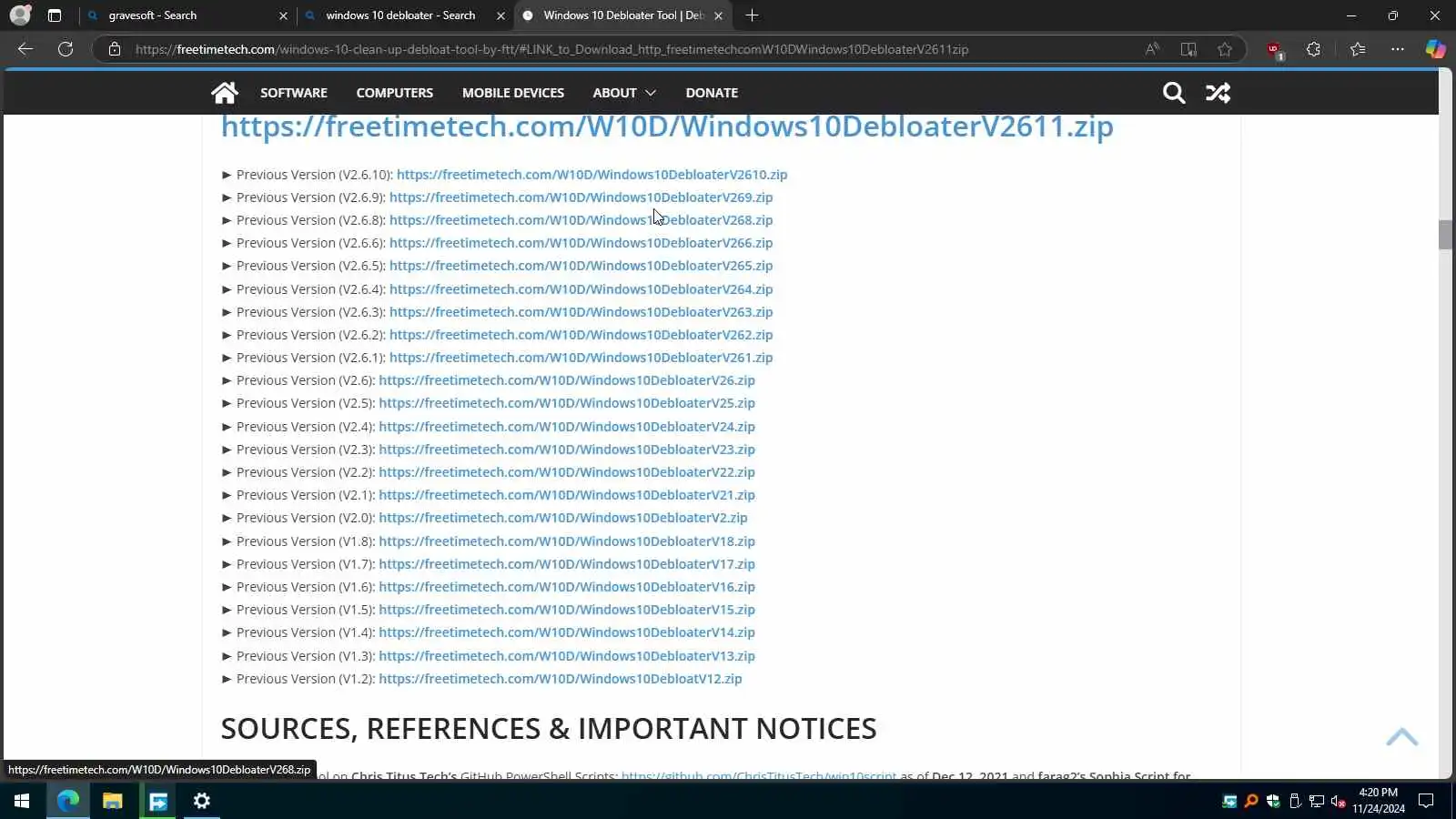Open the MOBILE DEVICES menu
The width and height of the screenshot is (1456, 819).
pos(513,93)
